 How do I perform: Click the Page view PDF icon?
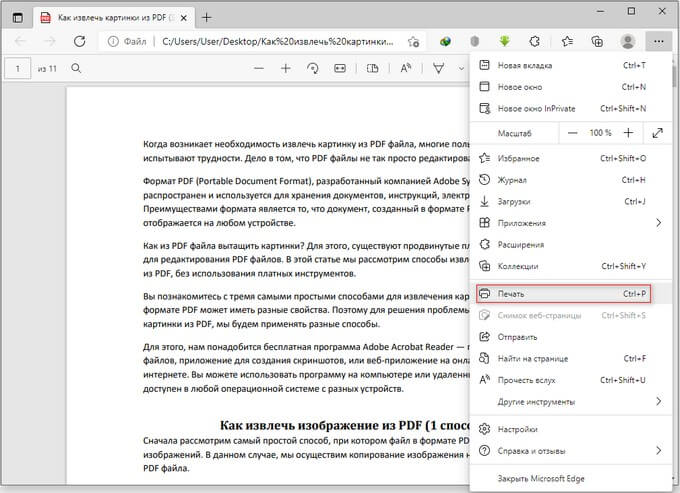tap(372, 69)
